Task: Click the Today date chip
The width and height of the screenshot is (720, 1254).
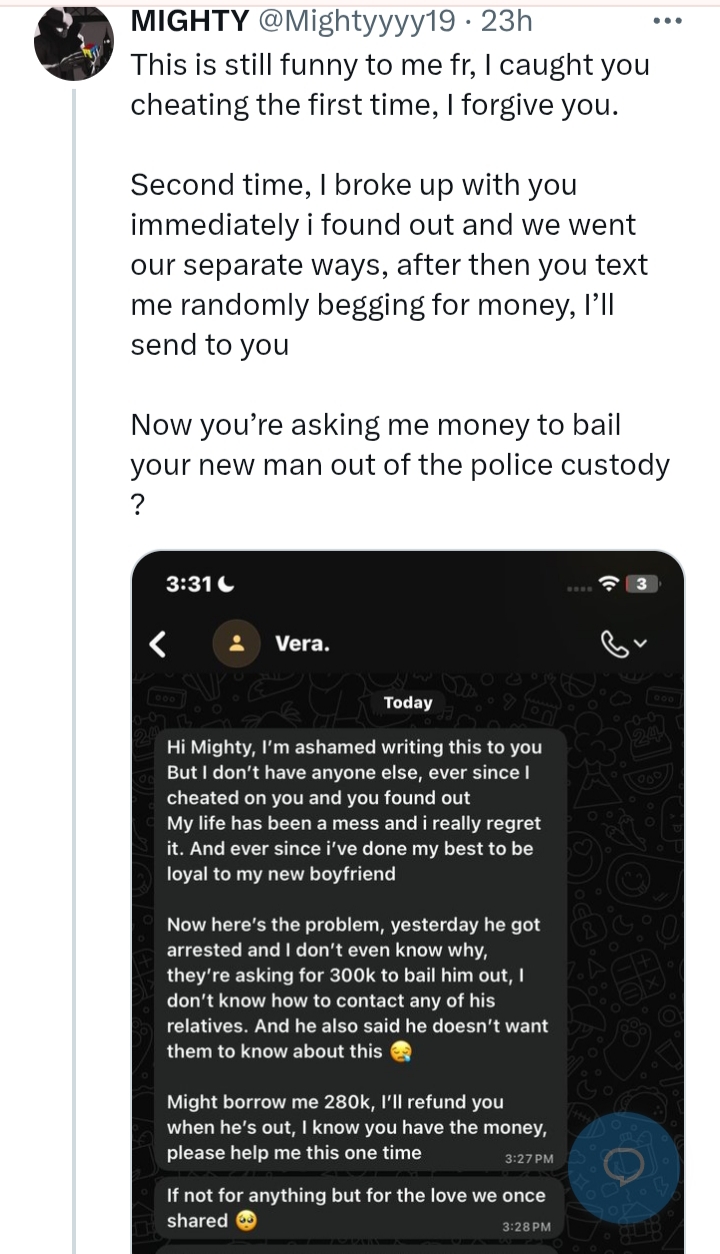Action: tap(408, 702)
